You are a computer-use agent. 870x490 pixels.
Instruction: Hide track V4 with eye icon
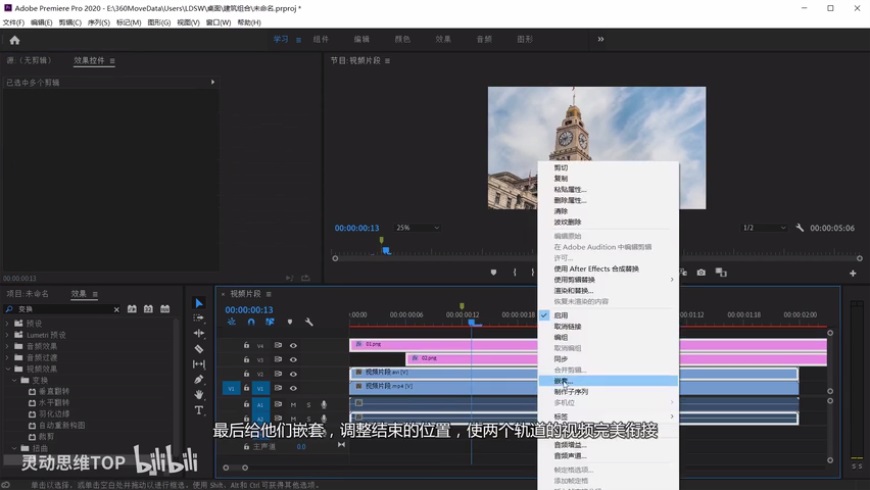tap(293, 345)
